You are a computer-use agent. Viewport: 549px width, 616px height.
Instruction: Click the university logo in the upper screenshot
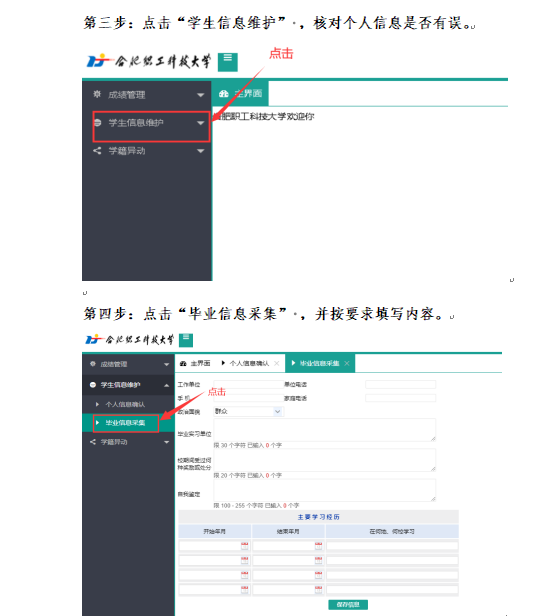[x=149, y=61]
